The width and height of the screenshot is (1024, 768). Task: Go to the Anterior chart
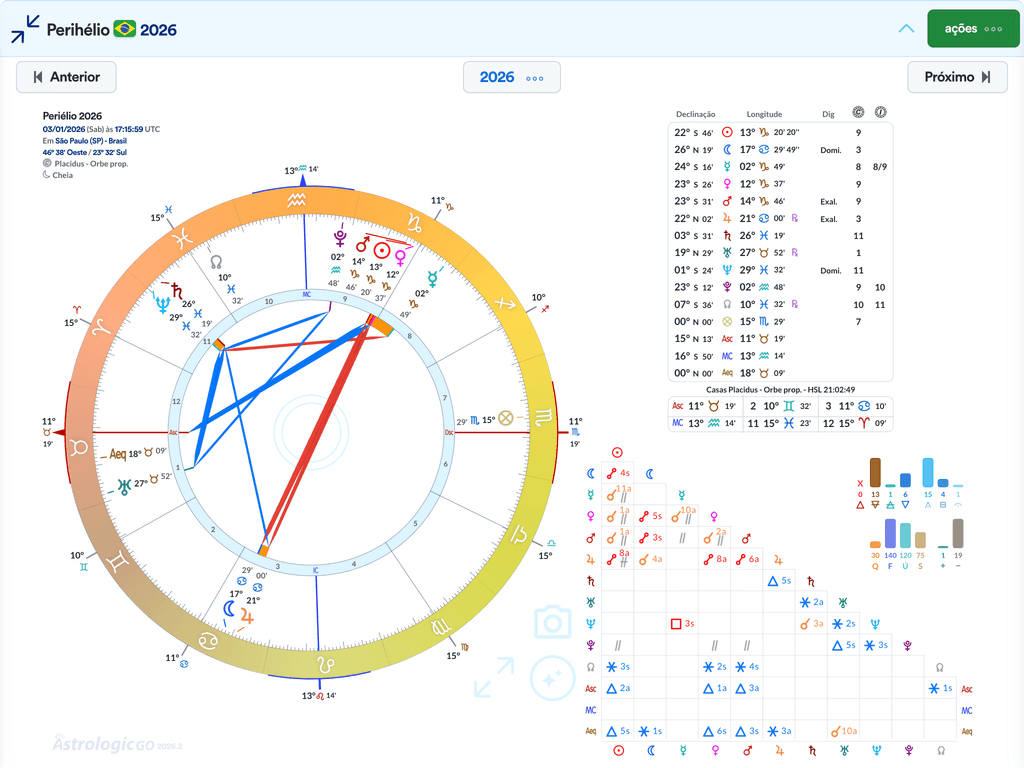coord(66,77)
